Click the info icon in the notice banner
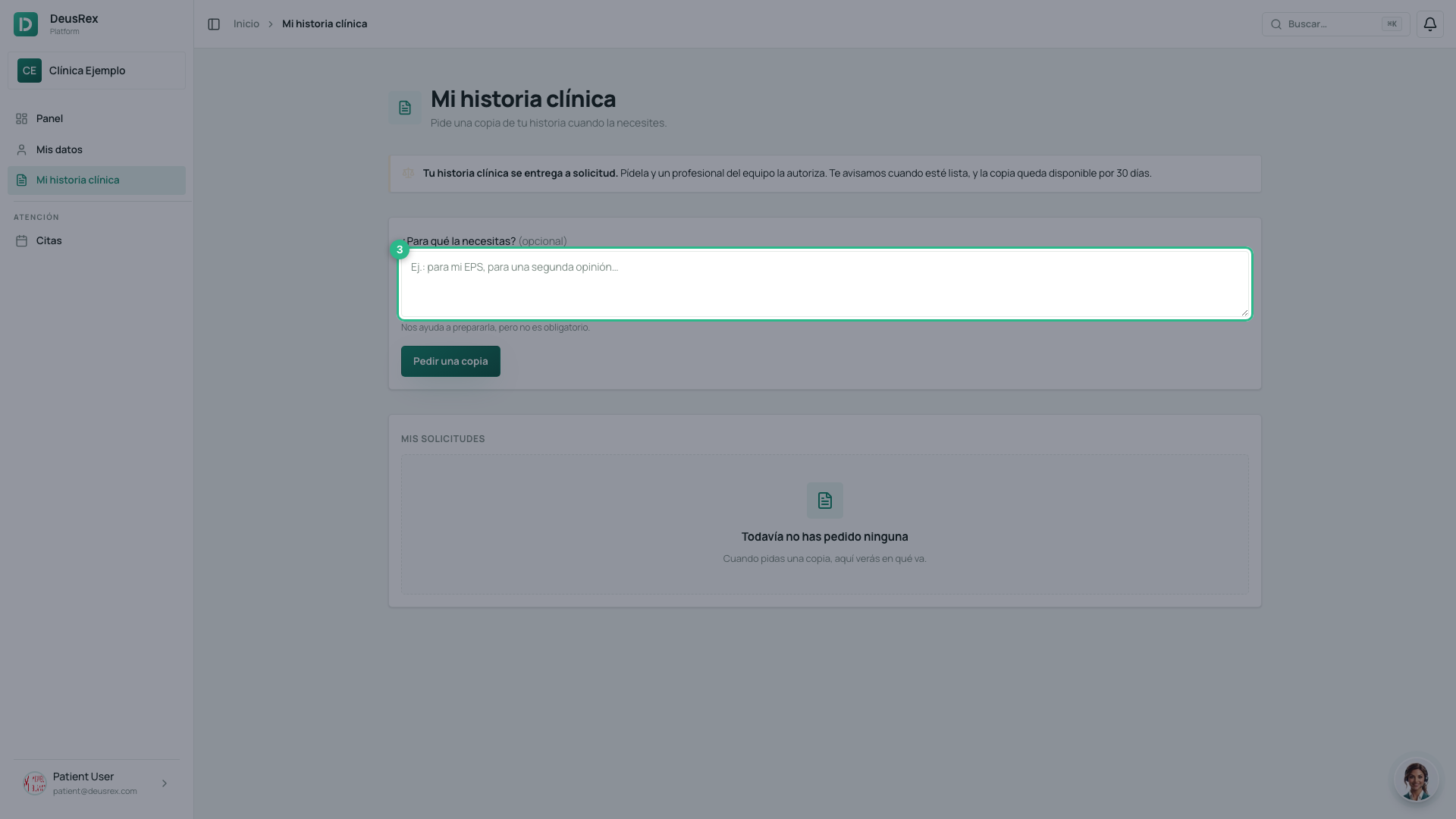 408,174
